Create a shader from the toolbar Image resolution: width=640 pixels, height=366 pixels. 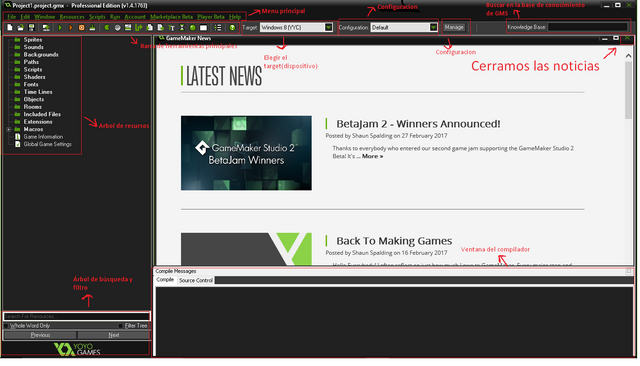(160, 28)
